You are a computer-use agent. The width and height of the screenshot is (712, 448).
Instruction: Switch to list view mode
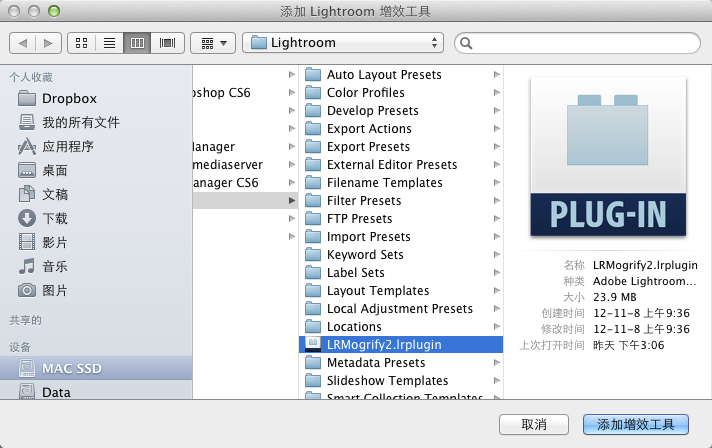click(x=110, y=43)
